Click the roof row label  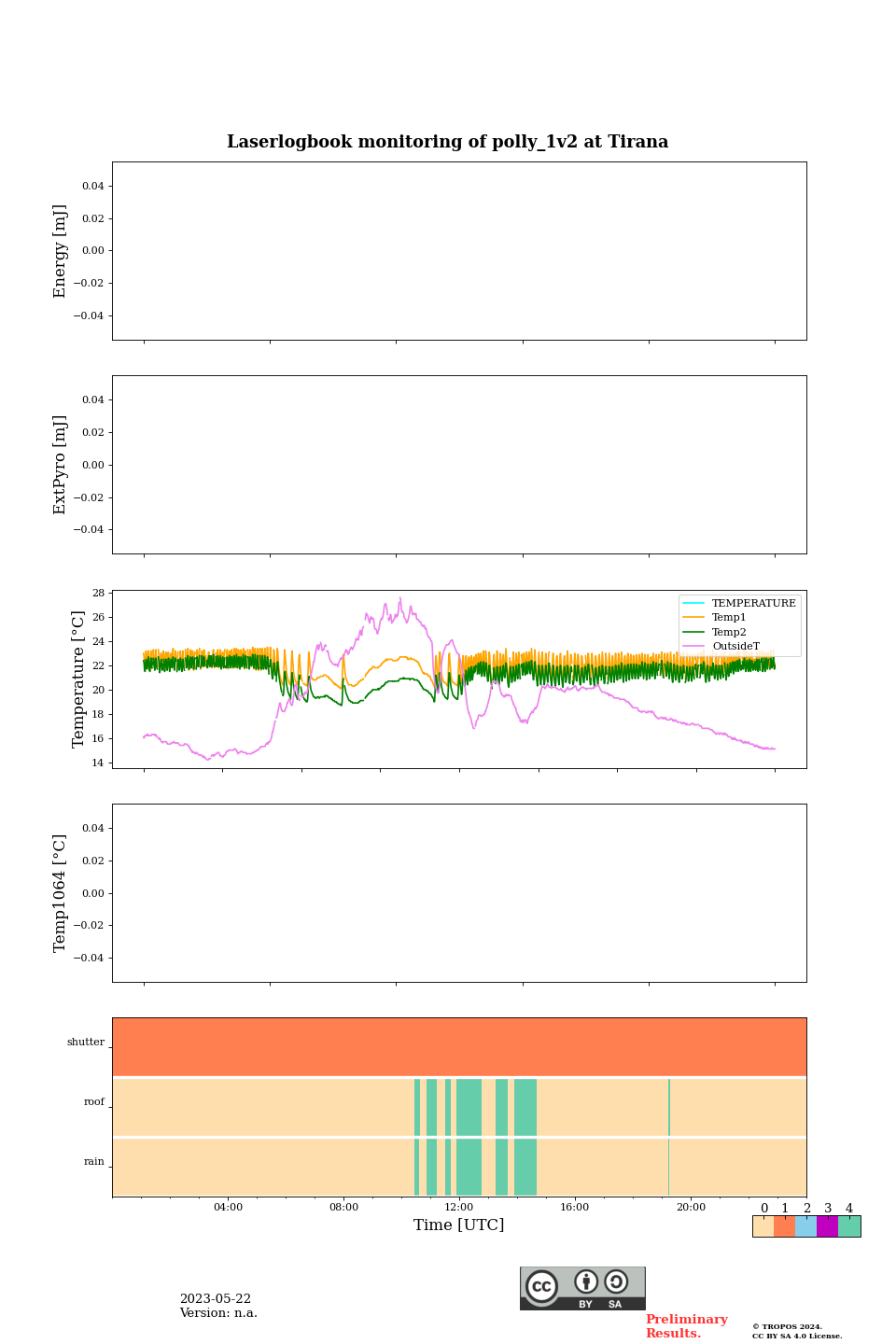[x=94, y=1102]
